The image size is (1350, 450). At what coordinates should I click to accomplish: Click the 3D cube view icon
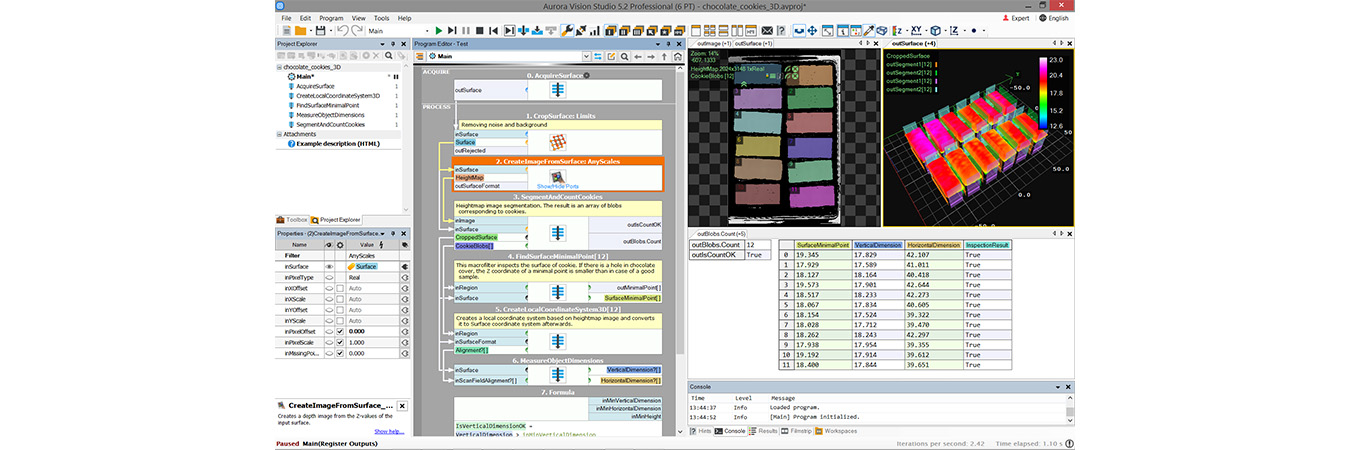tap(935, 31)
